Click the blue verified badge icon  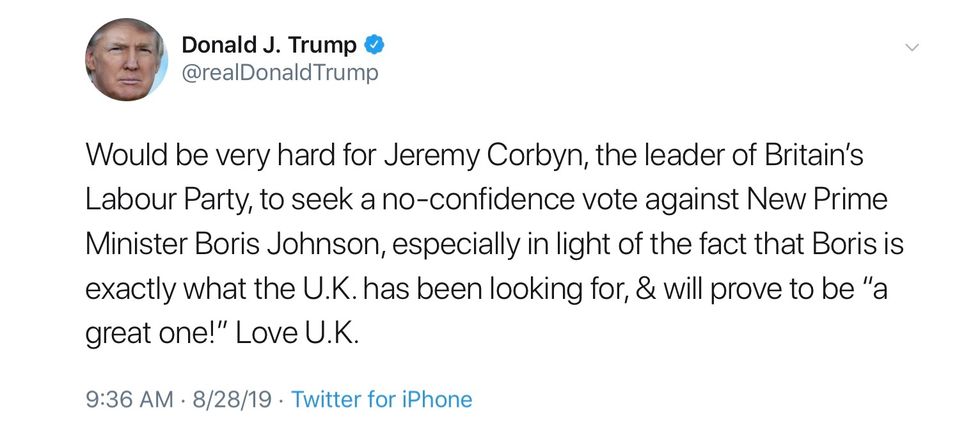coord(375,44)
